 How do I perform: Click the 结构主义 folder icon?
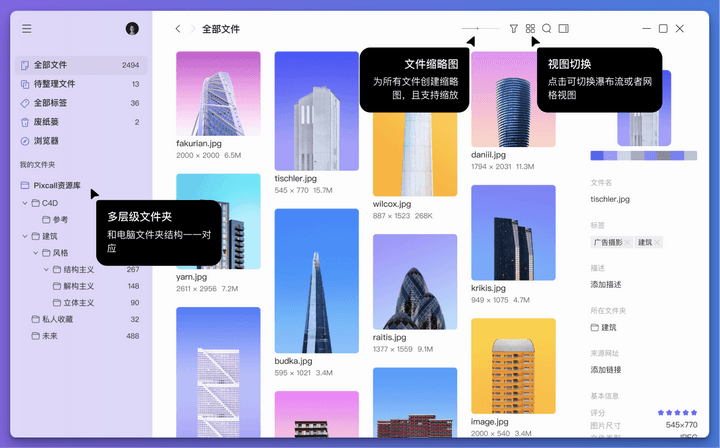[x=57, y=269]
